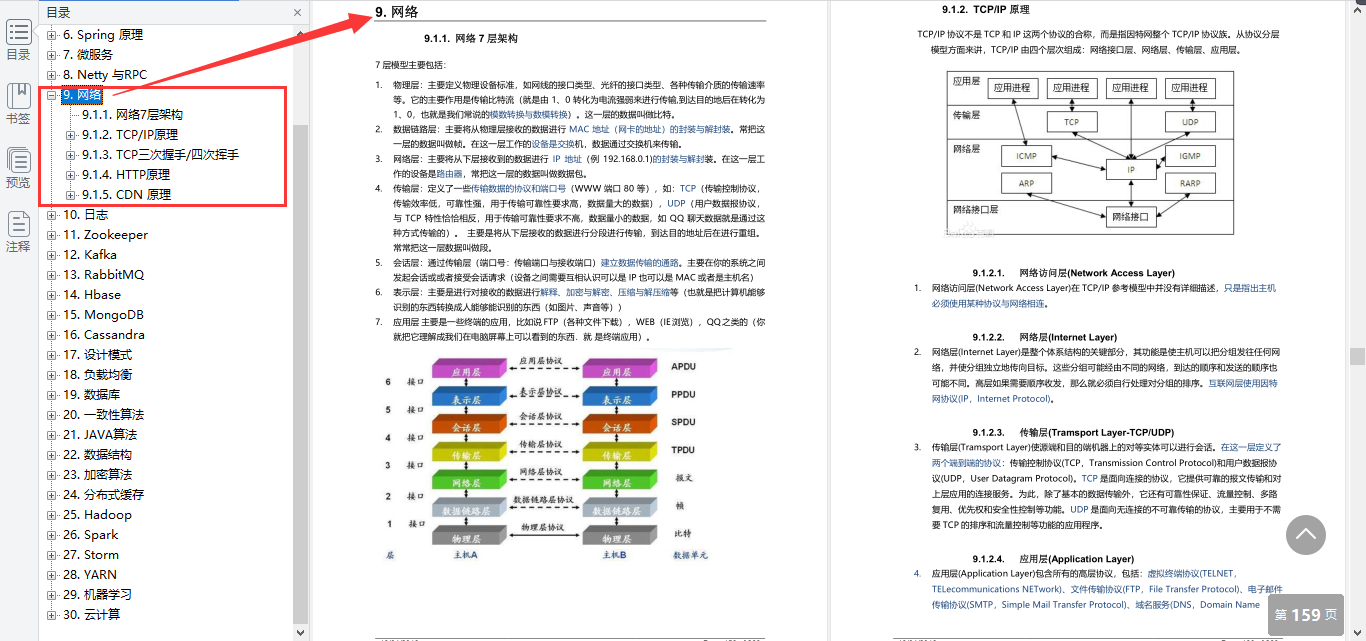Image resolution: width=1366 pixels, height=641 pixels.
Task: Expand the 7. 微服务 node
Action: coord(52,55)
